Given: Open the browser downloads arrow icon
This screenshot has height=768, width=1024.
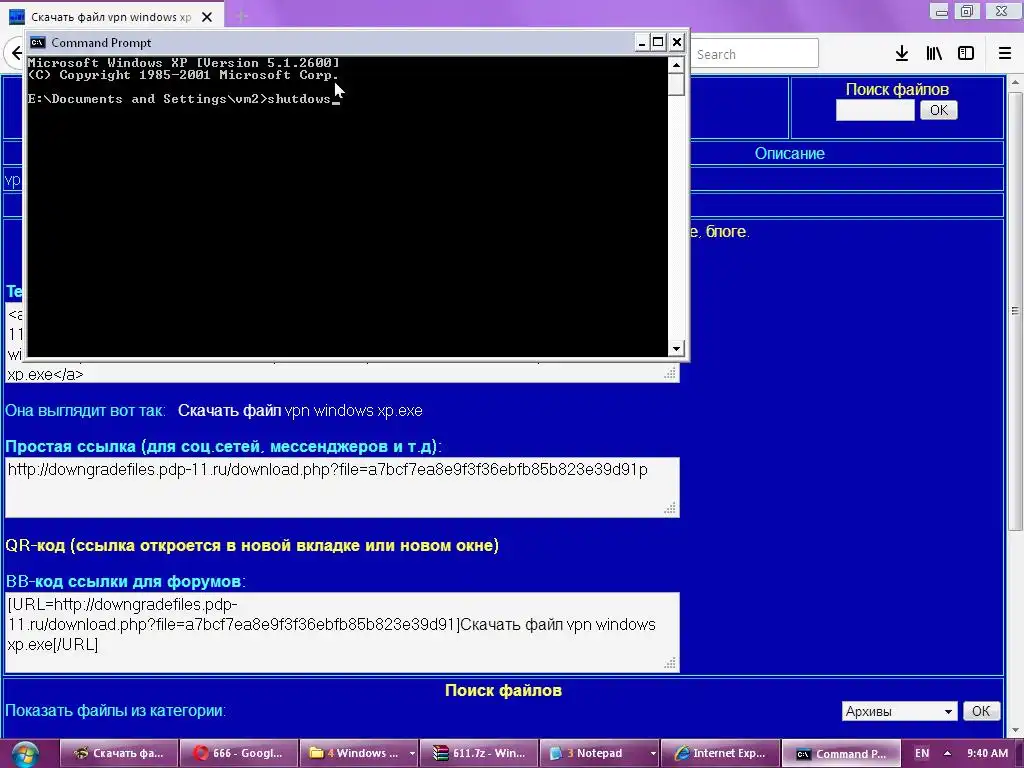Looking at the screenshot, I should coord(902,54).
